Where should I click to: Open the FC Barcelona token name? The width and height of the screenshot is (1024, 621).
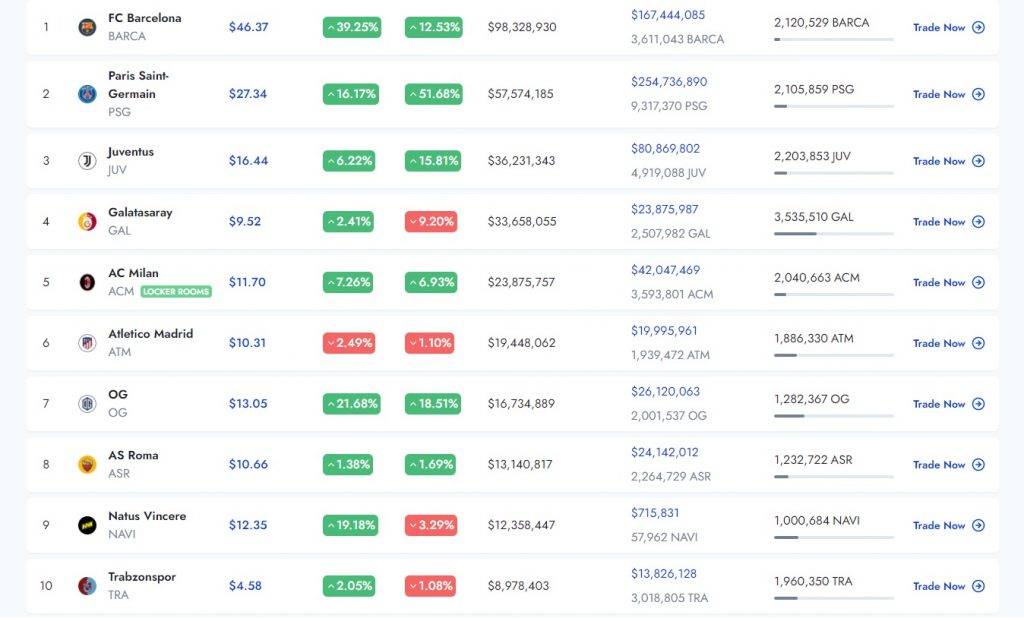[x=144, y=18]
